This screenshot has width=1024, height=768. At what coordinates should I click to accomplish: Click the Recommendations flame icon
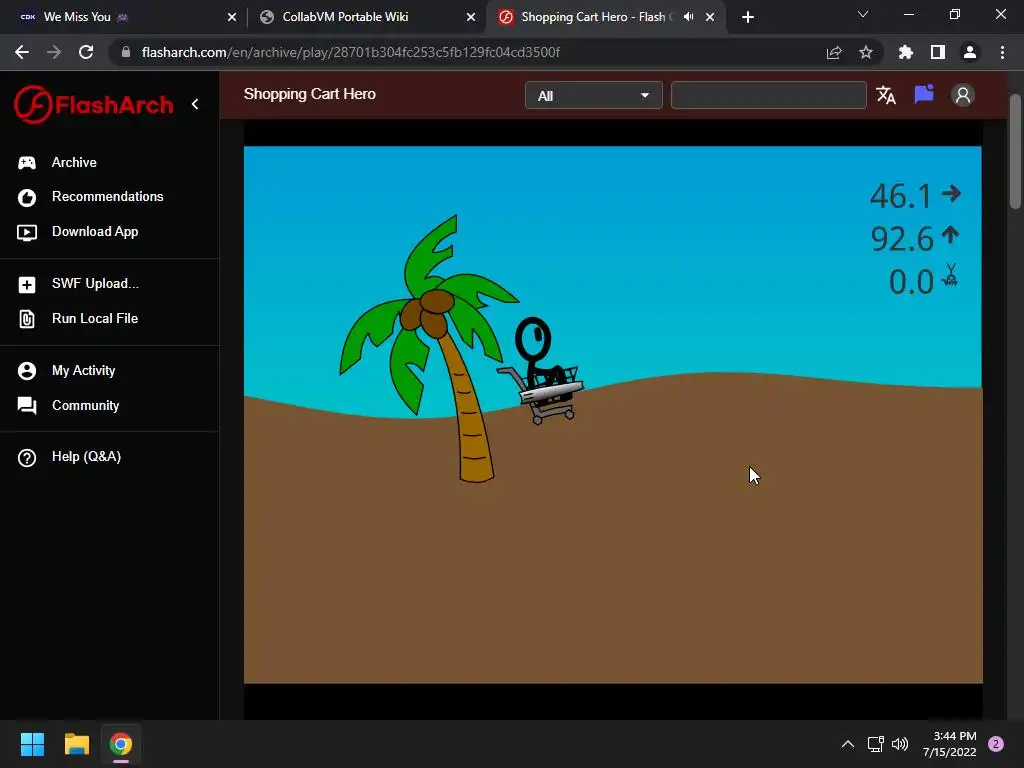click(27, 197)
